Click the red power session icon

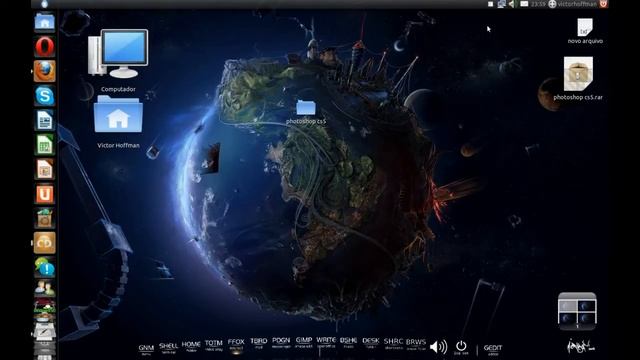(603, 4)
